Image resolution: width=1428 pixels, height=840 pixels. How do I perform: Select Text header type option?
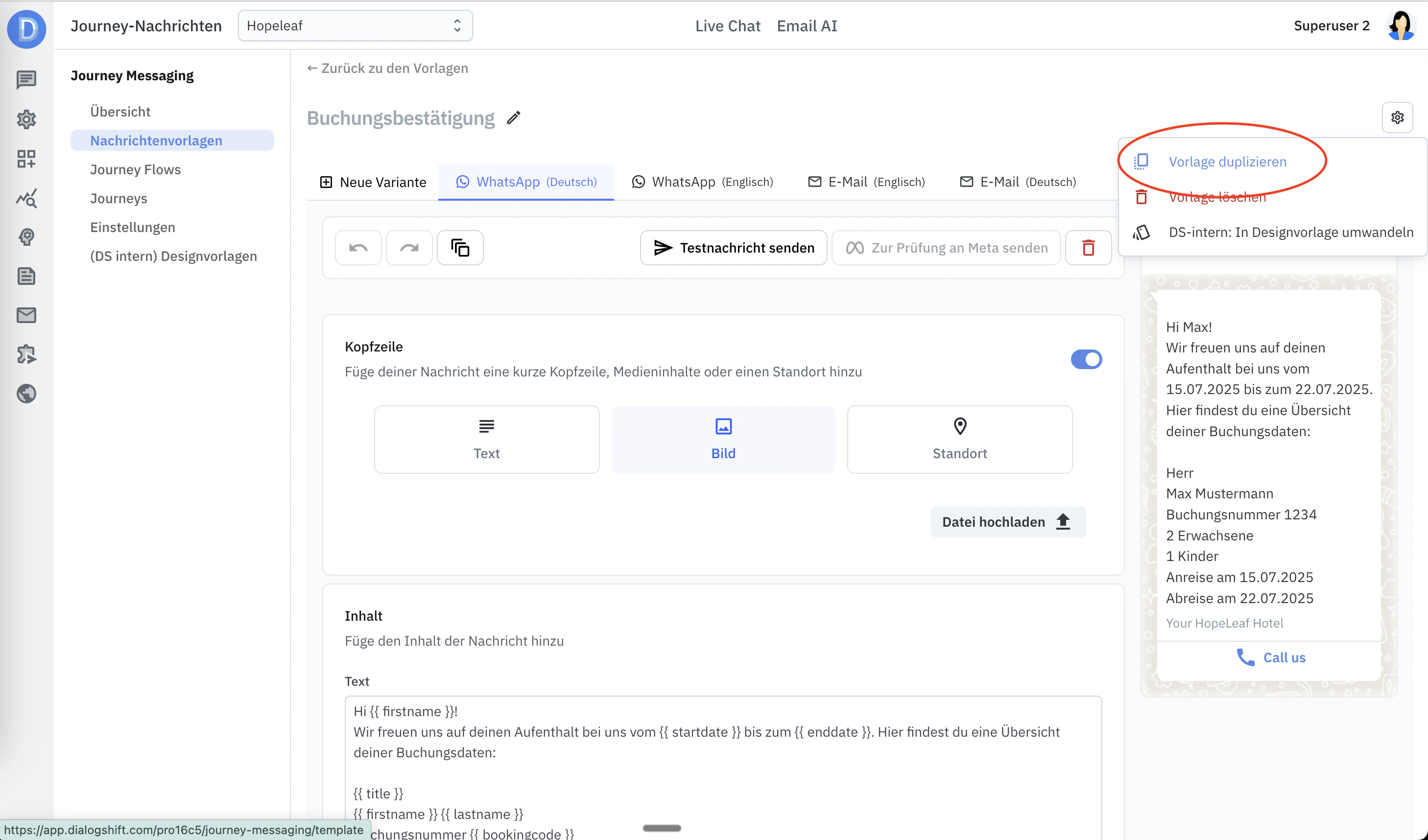coord(486,439)
